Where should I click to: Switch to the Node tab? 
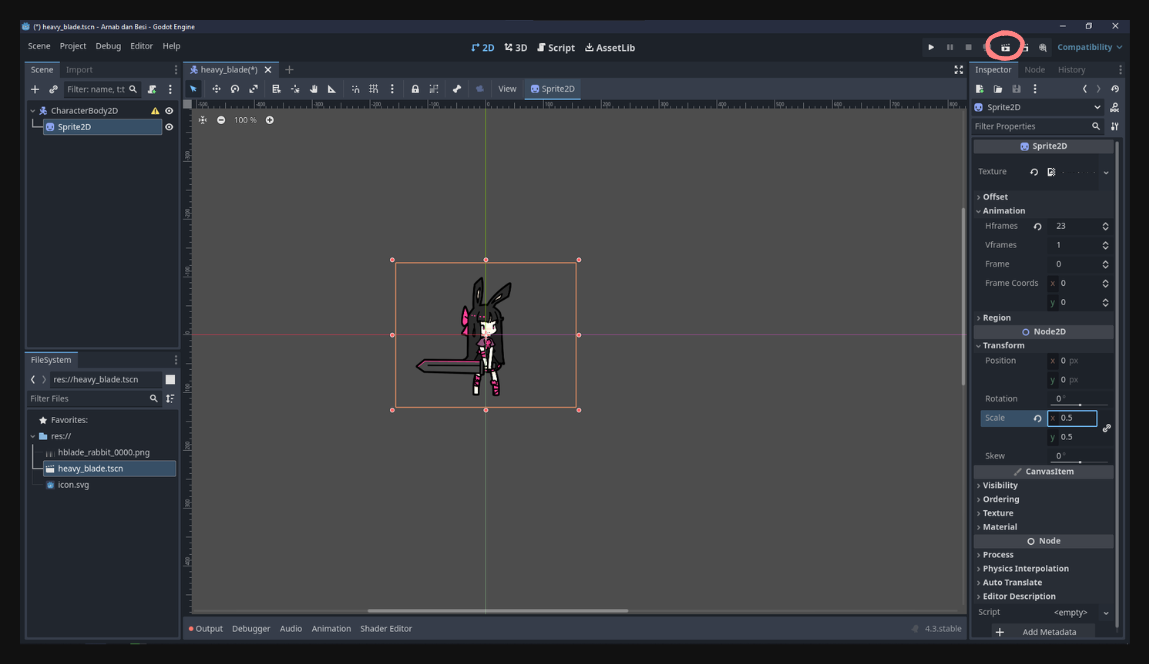coord(1034,70)
